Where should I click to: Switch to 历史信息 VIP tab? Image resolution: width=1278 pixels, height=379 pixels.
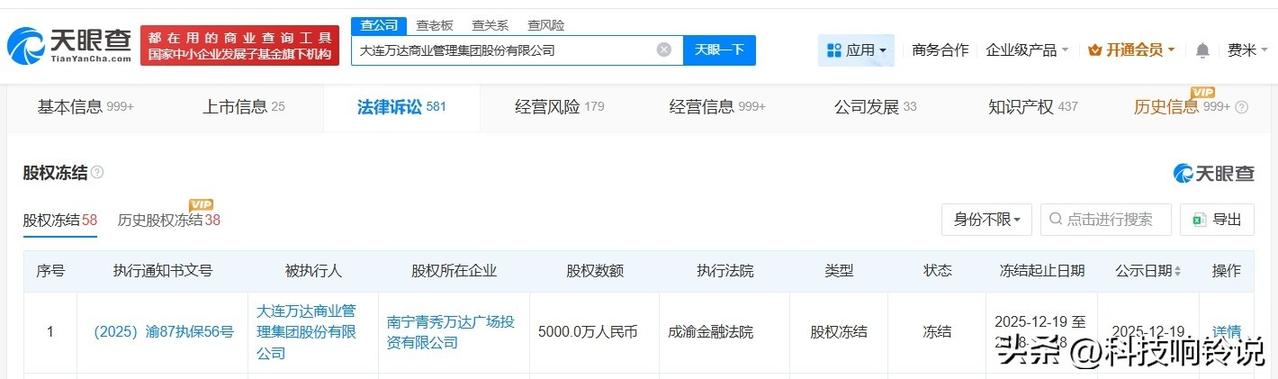click(x=1182, y=107)
